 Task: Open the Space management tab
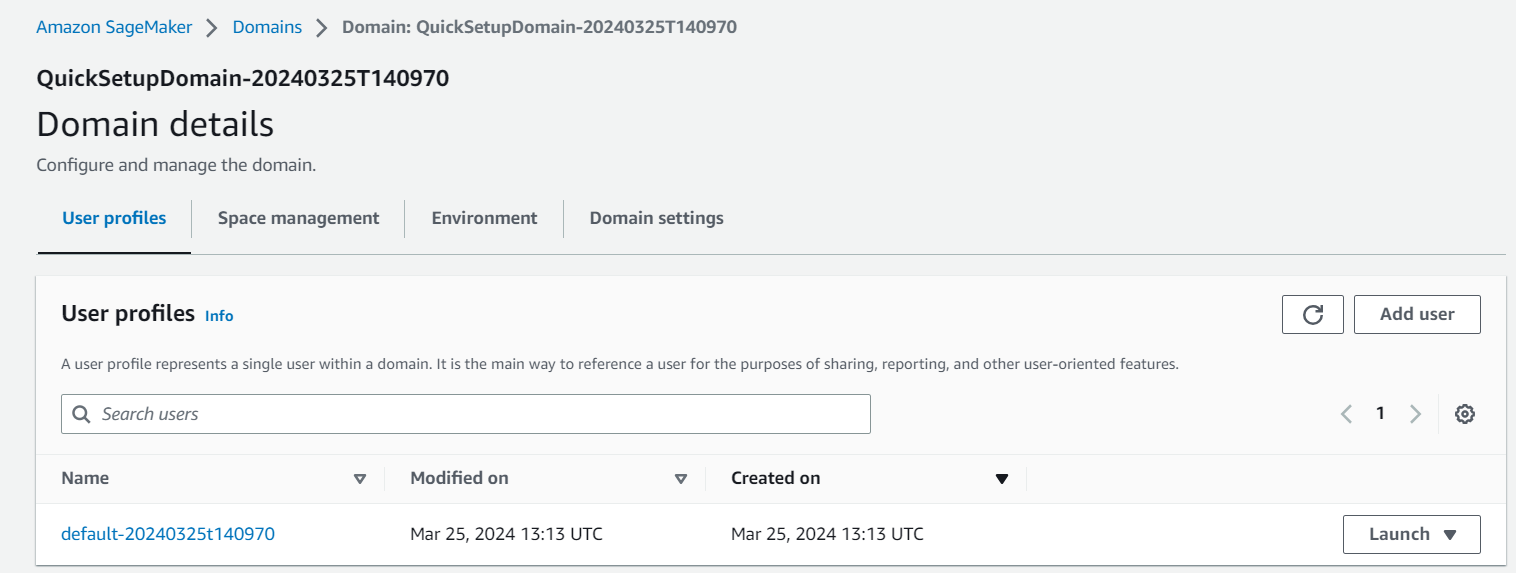coord(298,218)
